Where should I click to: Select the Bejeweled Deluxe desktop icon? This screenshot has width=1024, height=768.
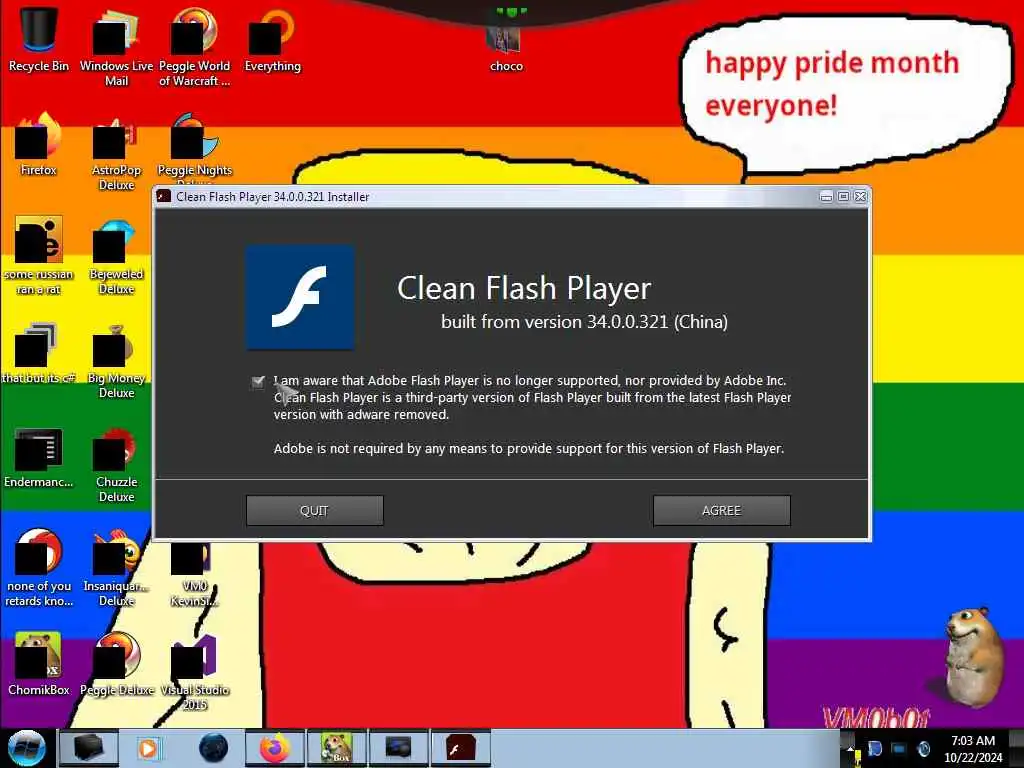pos(116,255)
